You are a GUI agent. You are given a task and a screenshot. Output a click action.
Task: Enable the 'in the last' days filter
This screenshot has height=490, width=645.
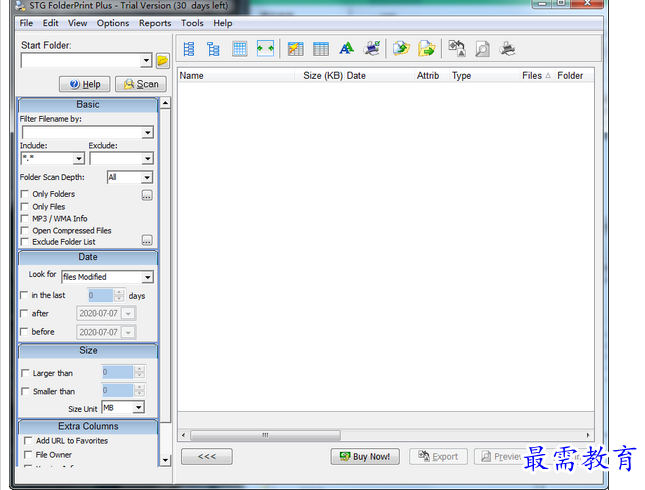coord(24,295)
